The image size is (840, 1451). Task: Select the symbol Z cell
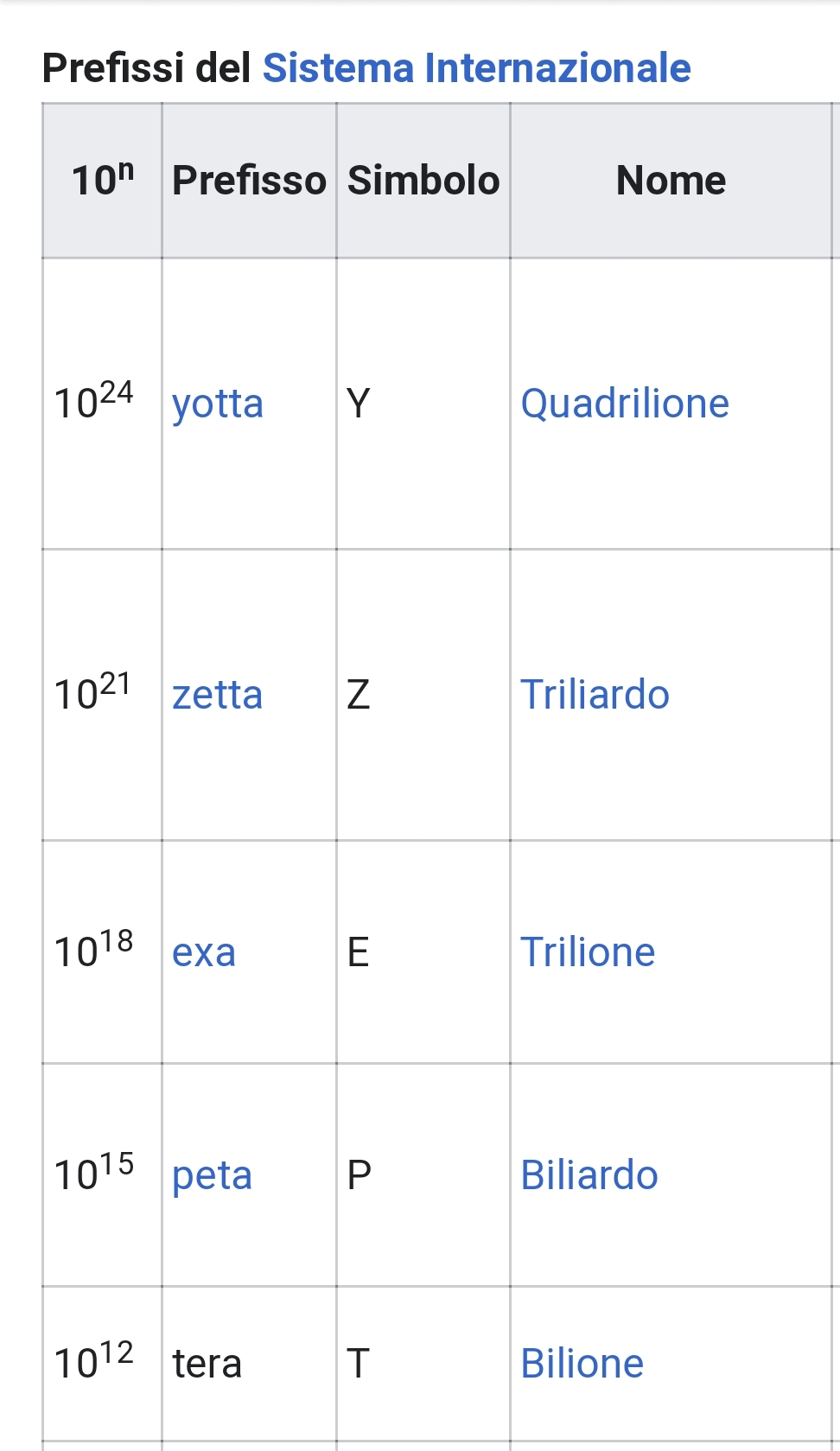pyautogui.click(x=359, y=695)
